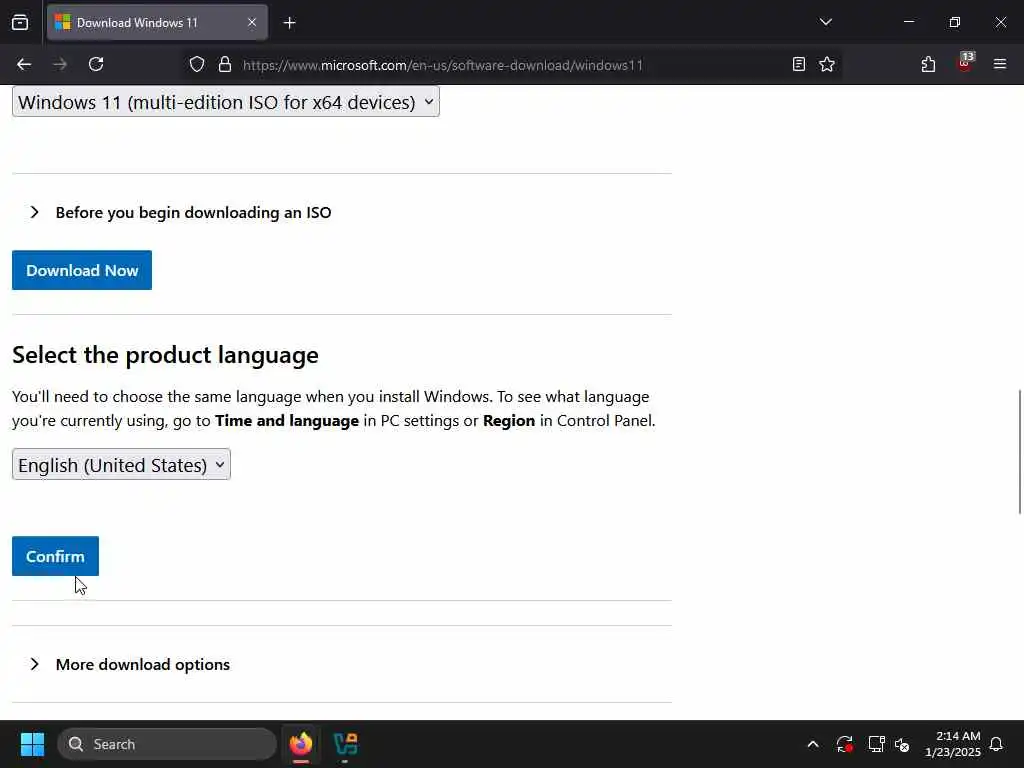Reload the current page
This screenshot has height=768, width=1024.
tap(96, 64)
